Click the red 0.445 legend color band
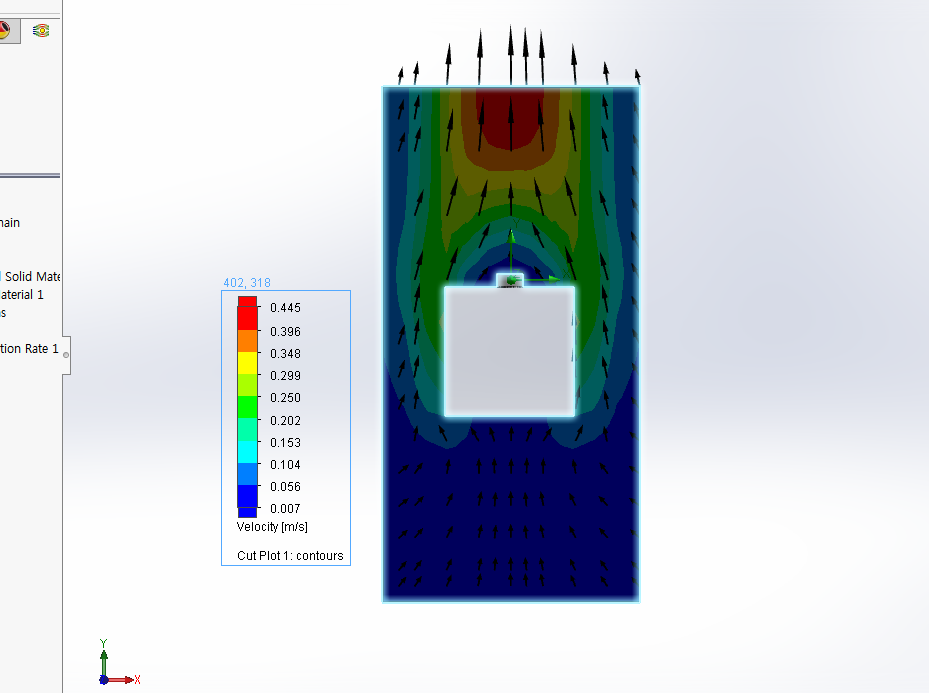The image size is (929, 693). (x=248, y=318)
